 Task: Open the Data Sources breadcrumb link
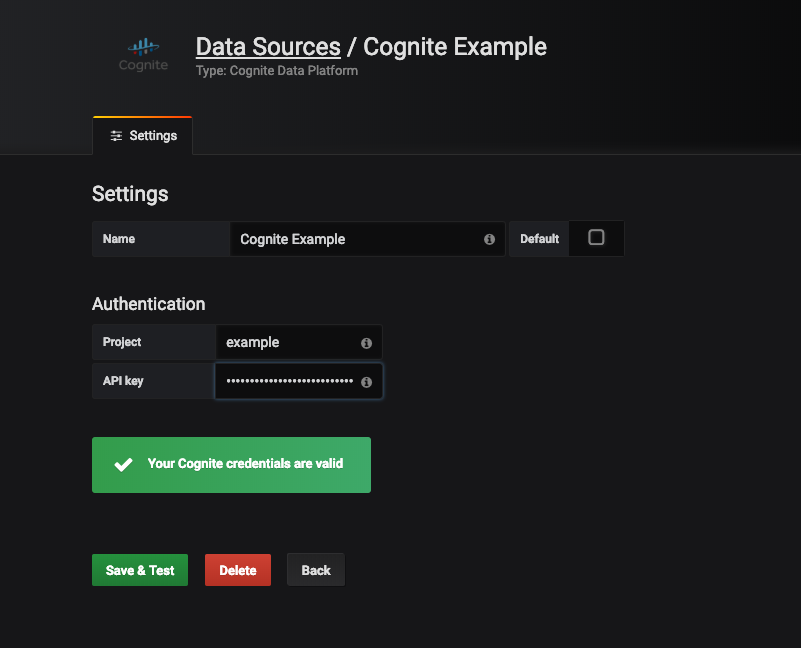tap(268, 47)
